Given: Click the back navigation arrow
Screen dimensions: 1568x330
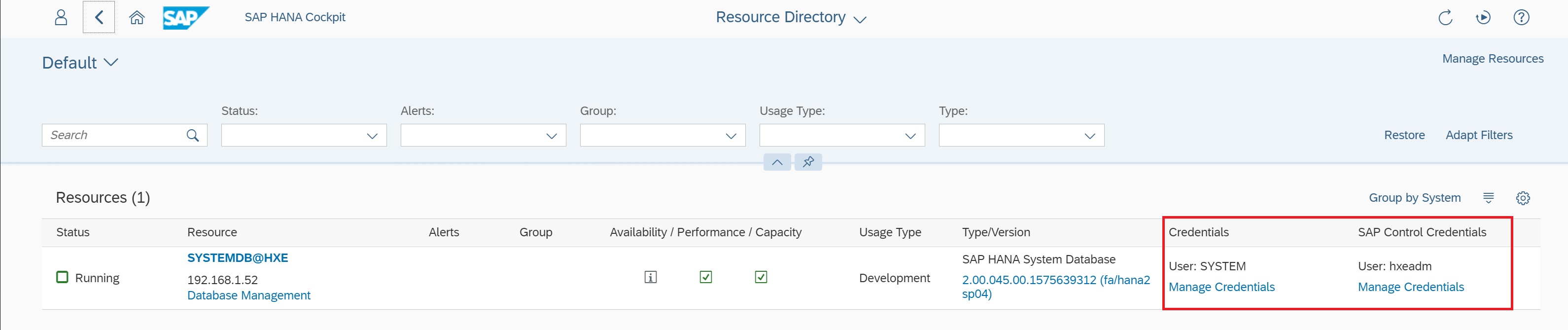Looking at the screenshot, I should pyautogui.click(x=99, y=17).
